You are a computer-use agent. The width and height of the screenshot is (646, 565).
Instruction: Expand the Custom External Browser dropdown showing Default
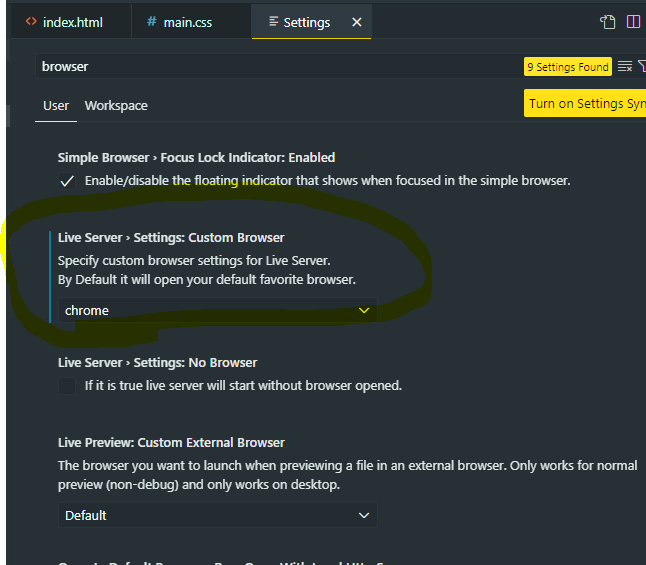tap(218, 515)
